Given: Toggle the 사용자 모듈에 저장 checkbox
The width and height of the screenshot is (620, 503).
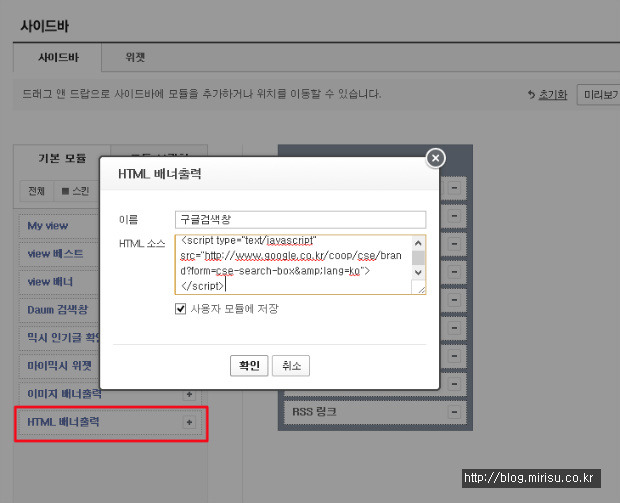Looking at the screenshot, I should [x=180, y=308].
